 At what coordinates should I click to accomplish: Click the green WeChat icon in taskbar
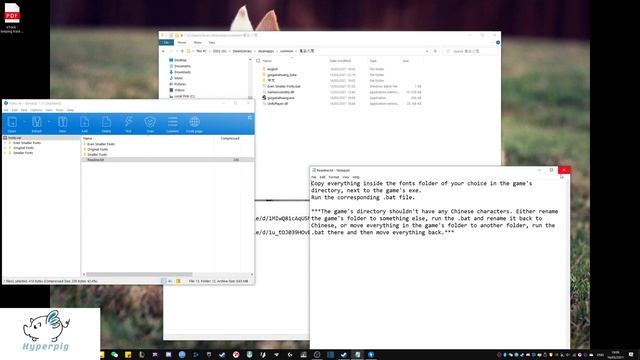(x=115, y=355)
